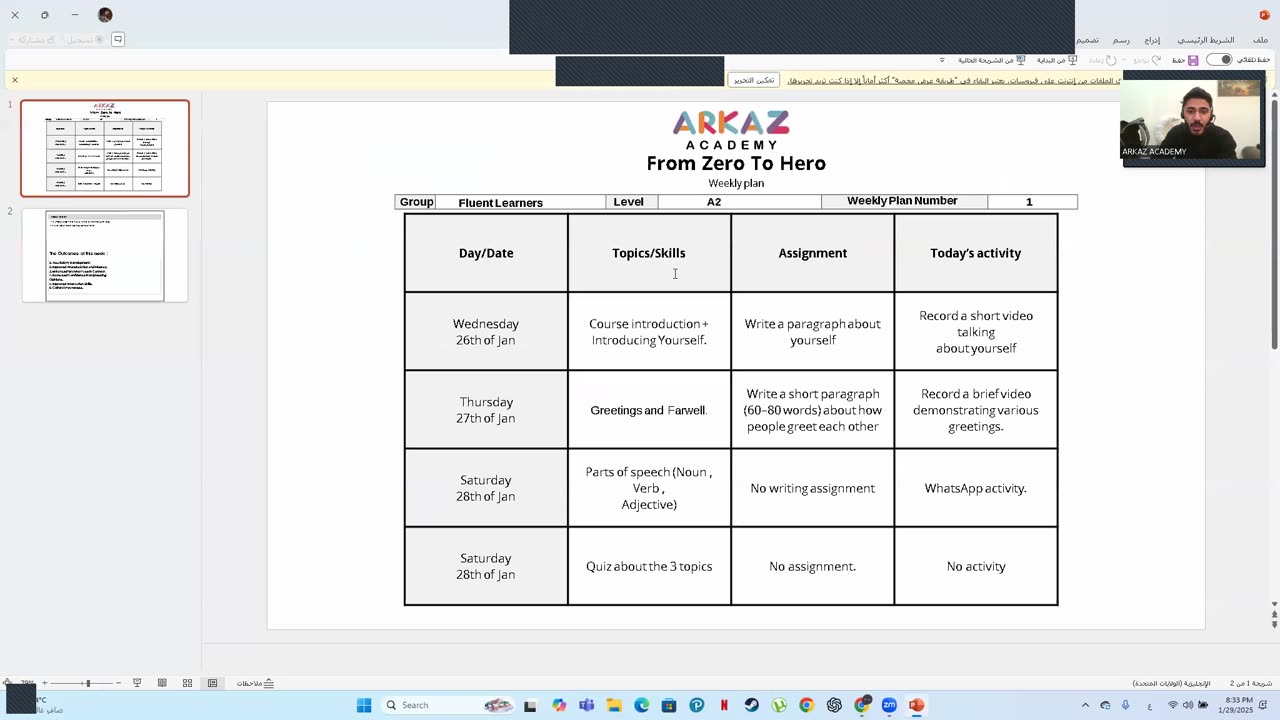This screenshot has width=1280, height=720.
Task: Click the slide count indicator in status bar
Action: click(x=1250, y=683)
